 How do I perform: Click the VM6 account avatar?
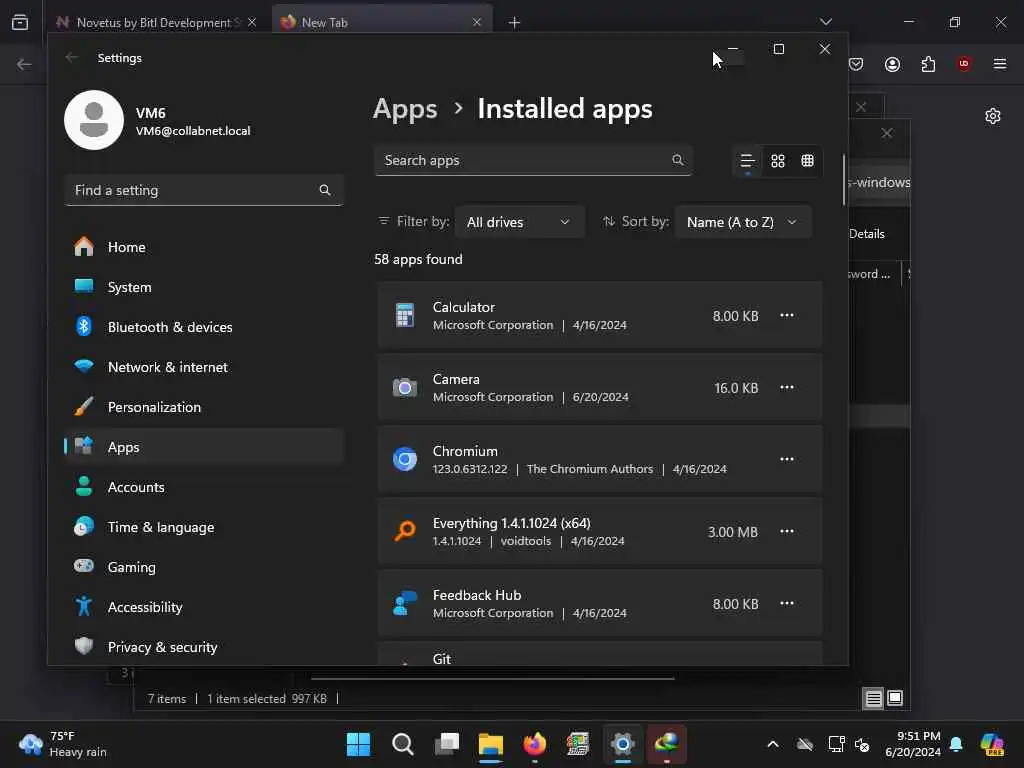(x=94, y=120)
